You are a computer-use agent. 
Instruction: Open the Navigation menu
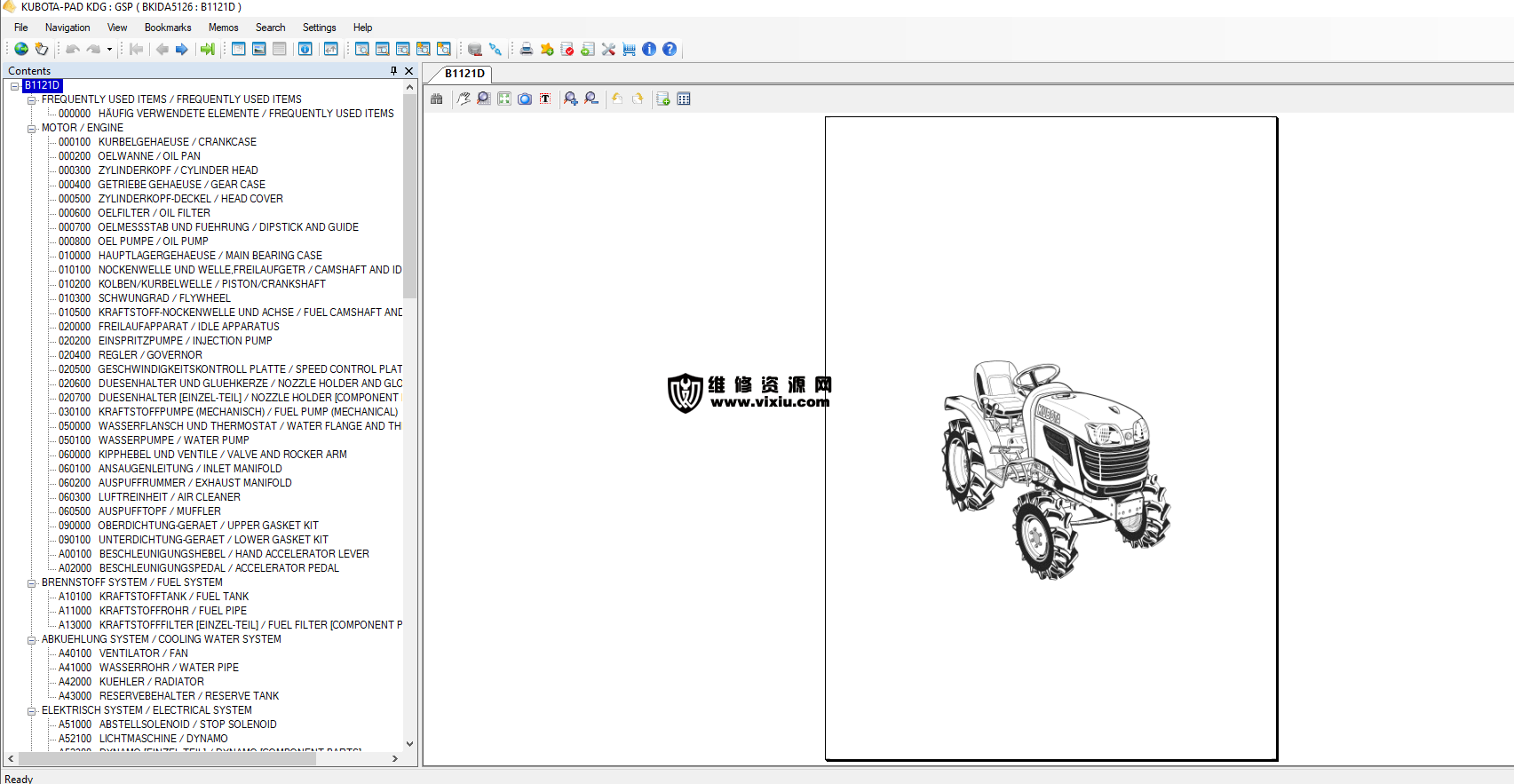[x=67, y=28]
